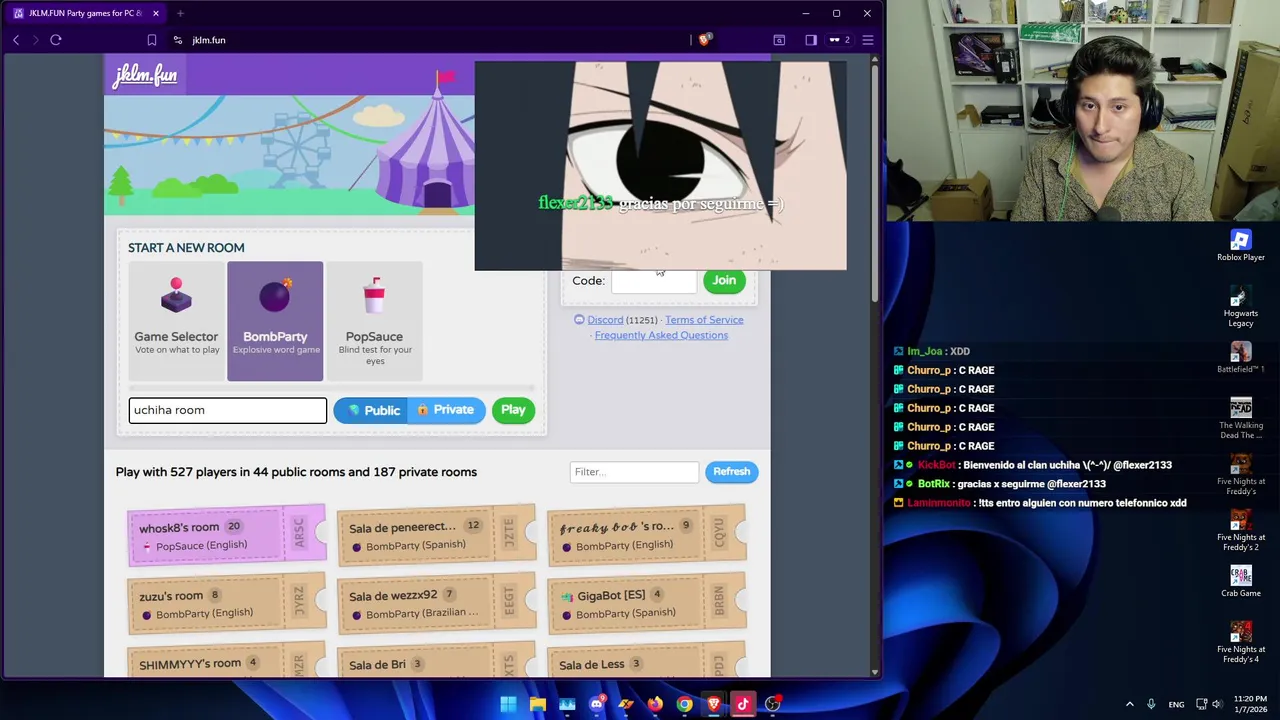Switch the ENG input language
The width and height of the screenshot is (1280, 720).
(1176, 704)
